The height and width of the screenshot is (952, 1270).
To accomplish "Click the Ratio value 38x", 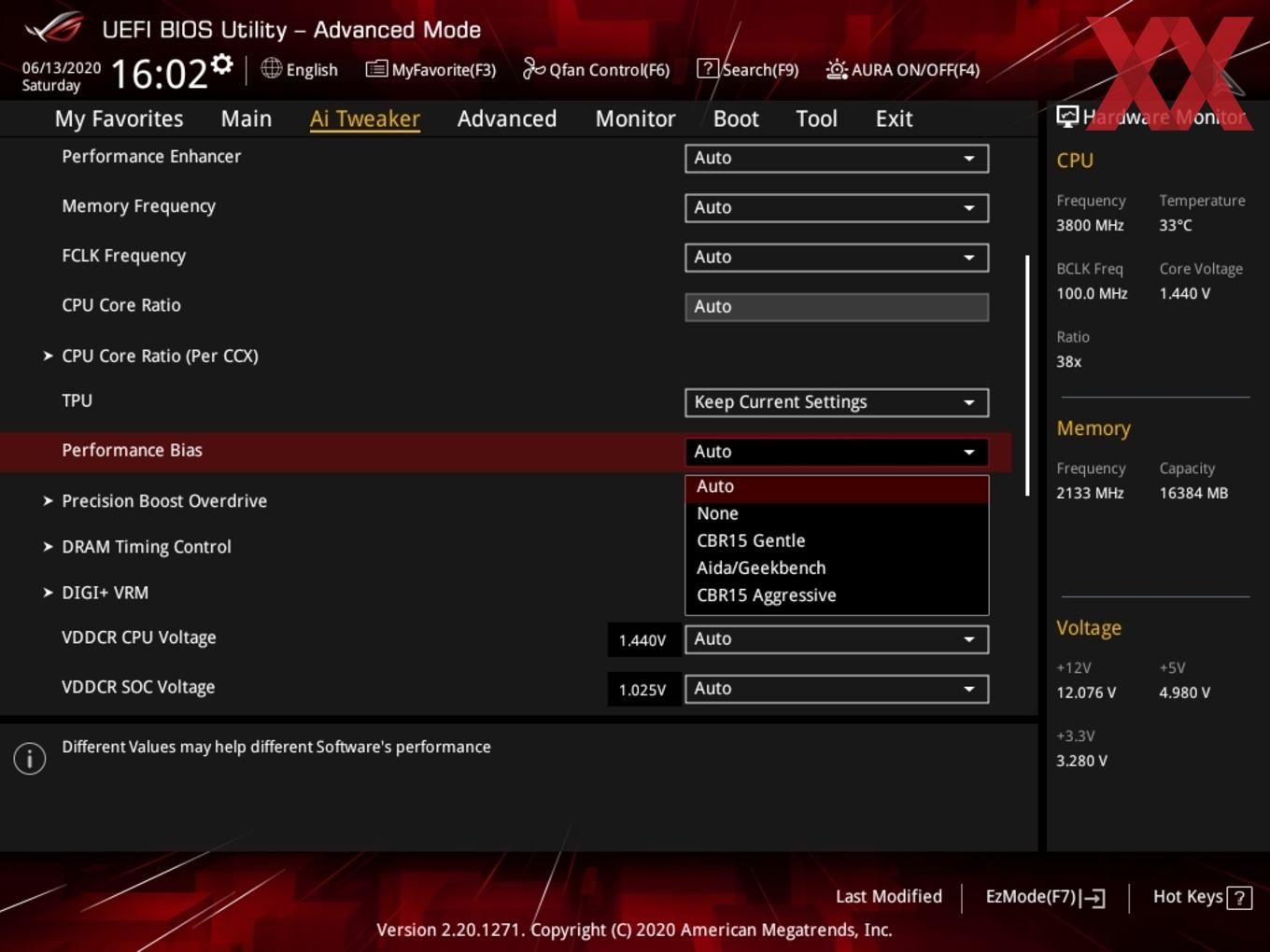I will 1069,361.
